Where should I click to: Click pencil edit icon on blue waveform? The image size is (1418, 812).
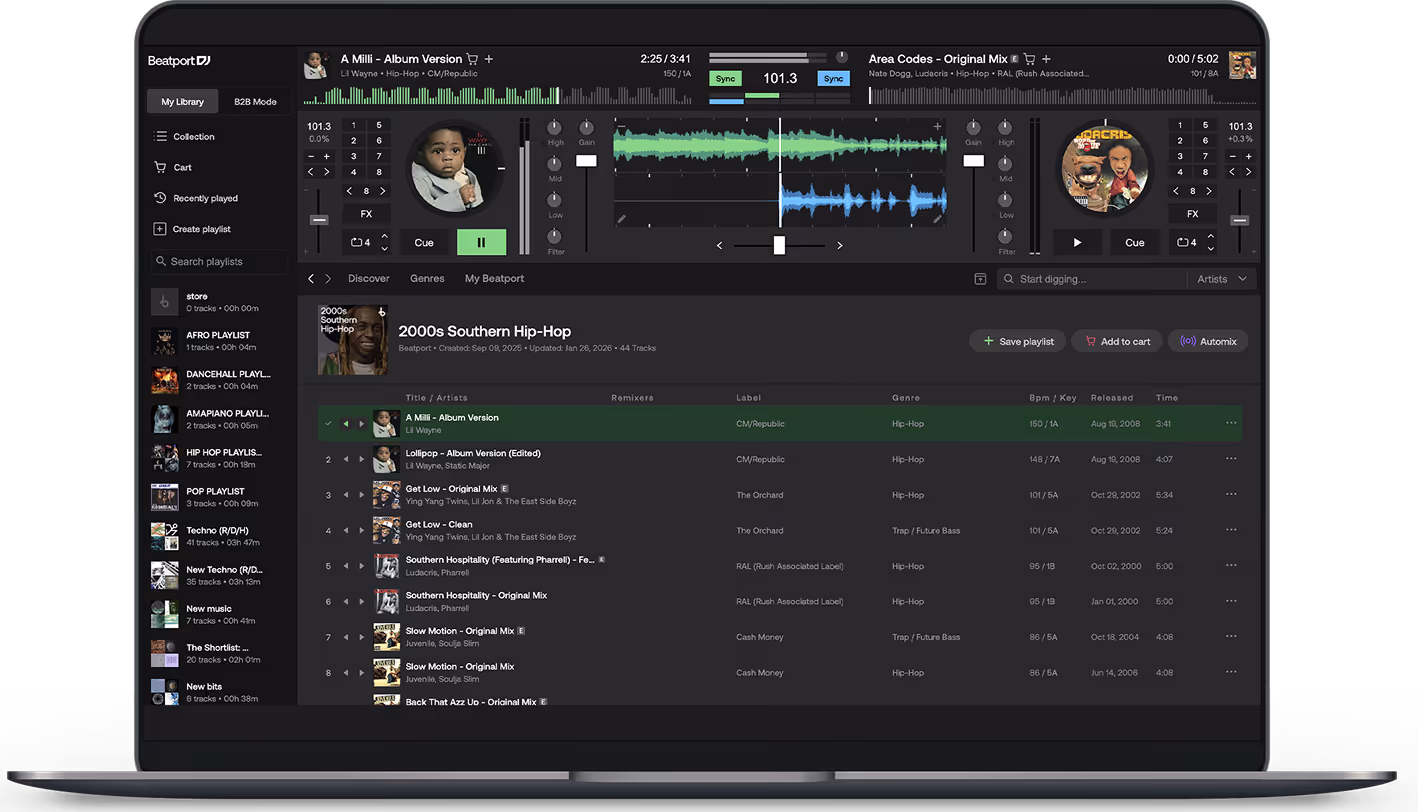coord(938,219)
